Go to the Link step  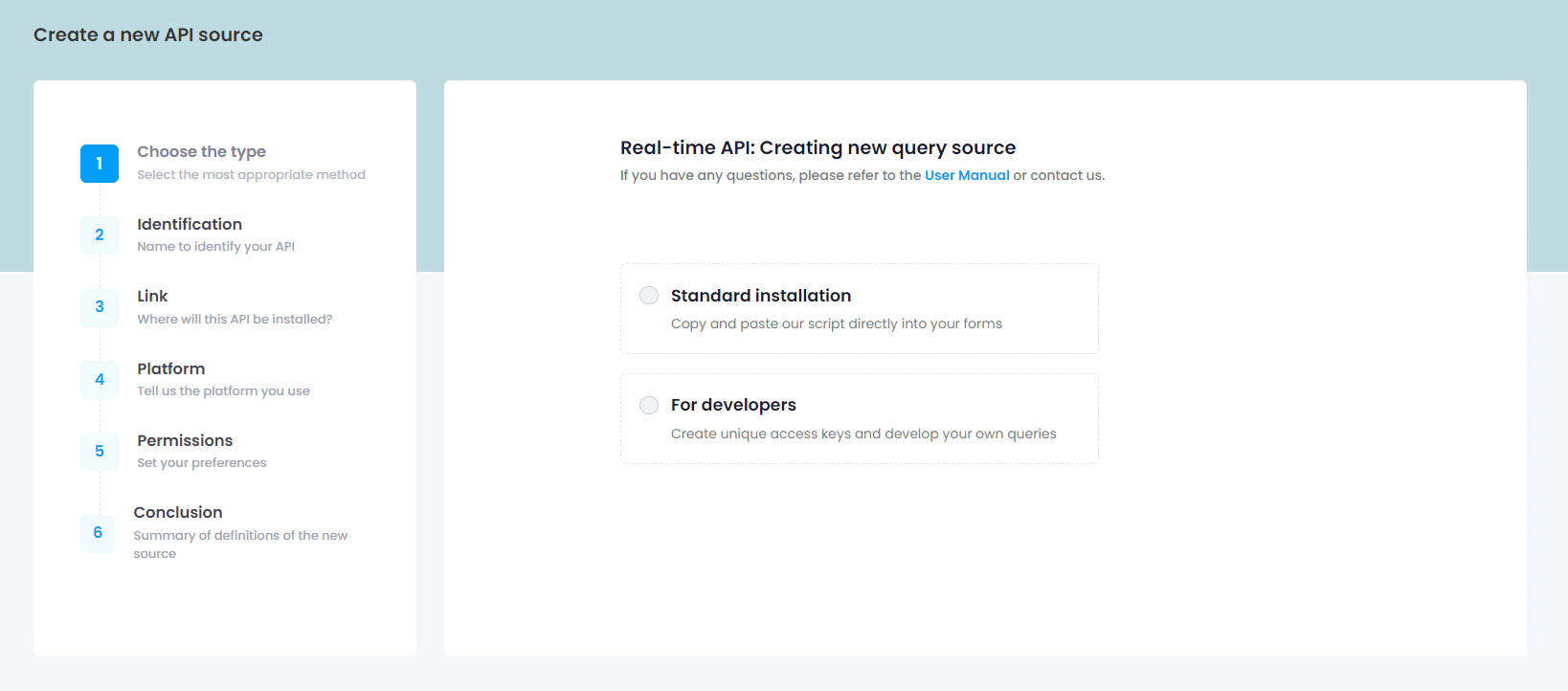click(152, 296)
